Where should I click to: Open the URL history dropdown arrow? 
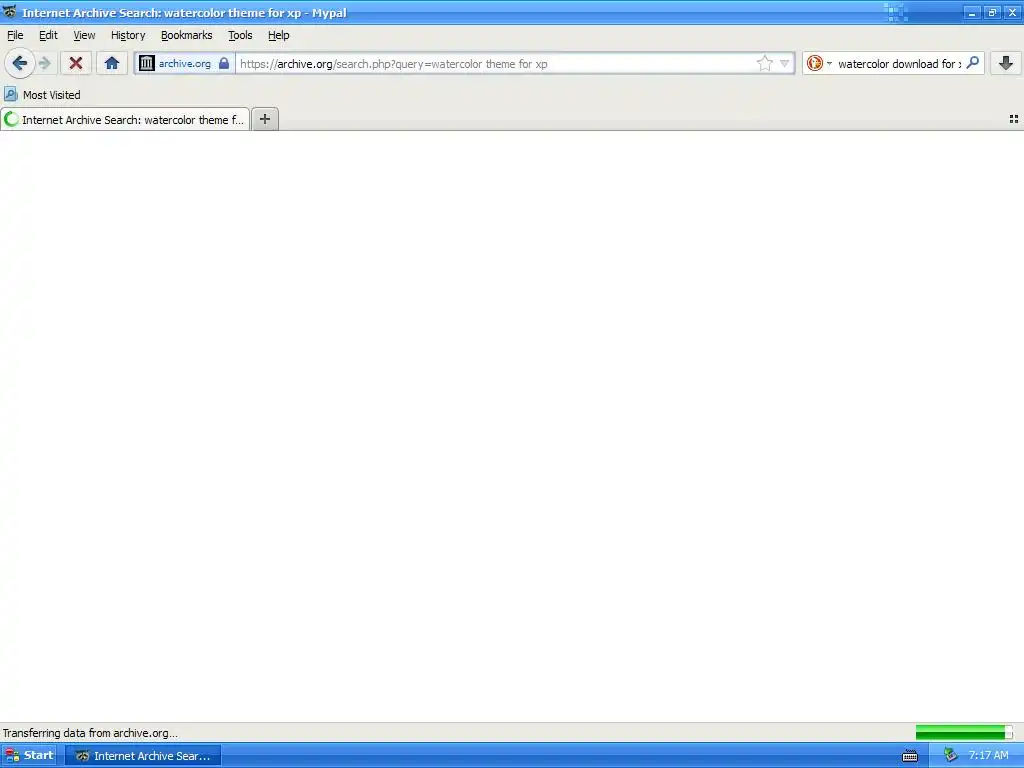click(x=784, y=63)
